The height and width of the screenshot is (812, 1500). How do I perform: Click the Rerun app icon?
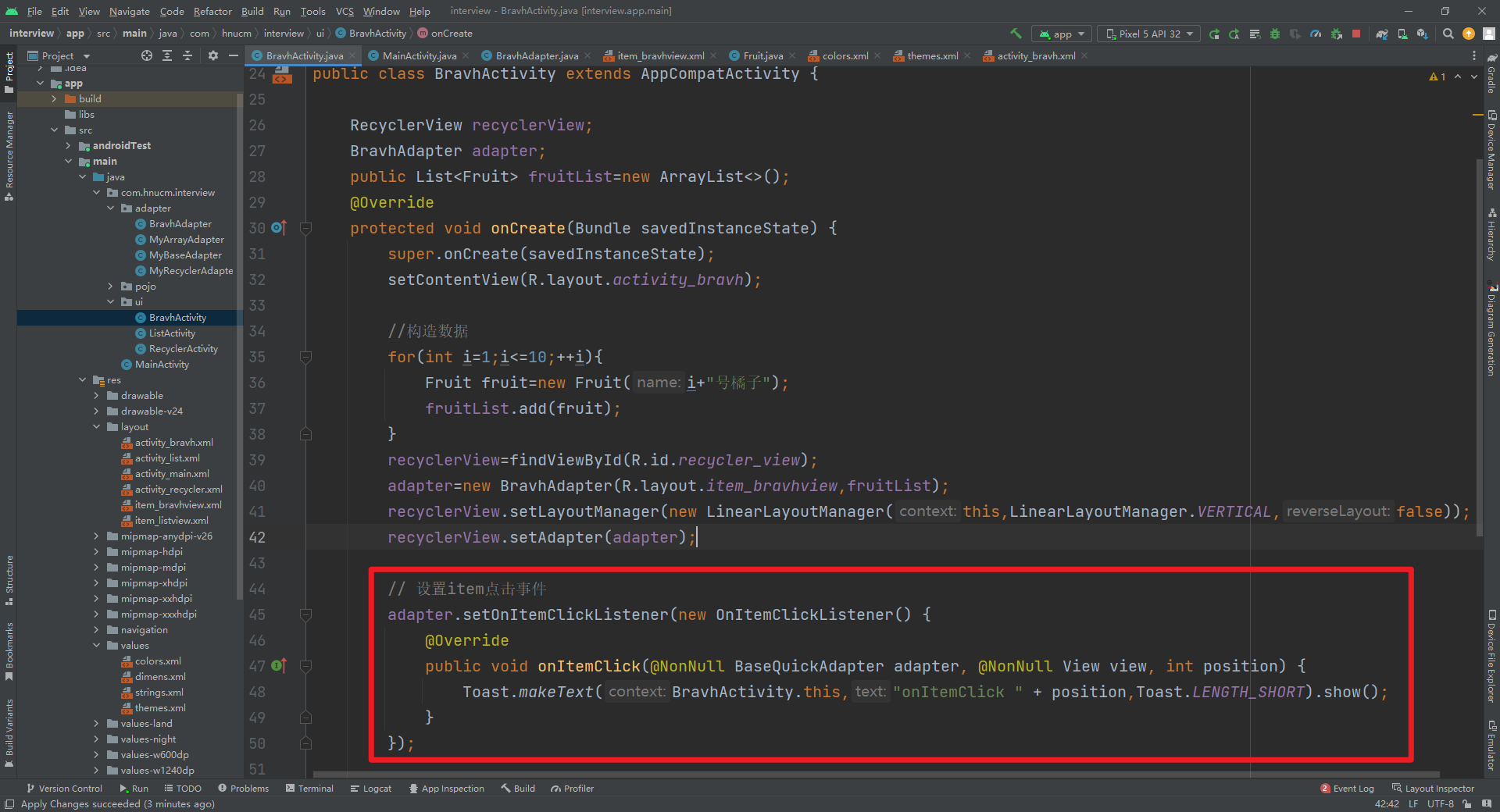pyautogui.click(x=1214, y=34)
